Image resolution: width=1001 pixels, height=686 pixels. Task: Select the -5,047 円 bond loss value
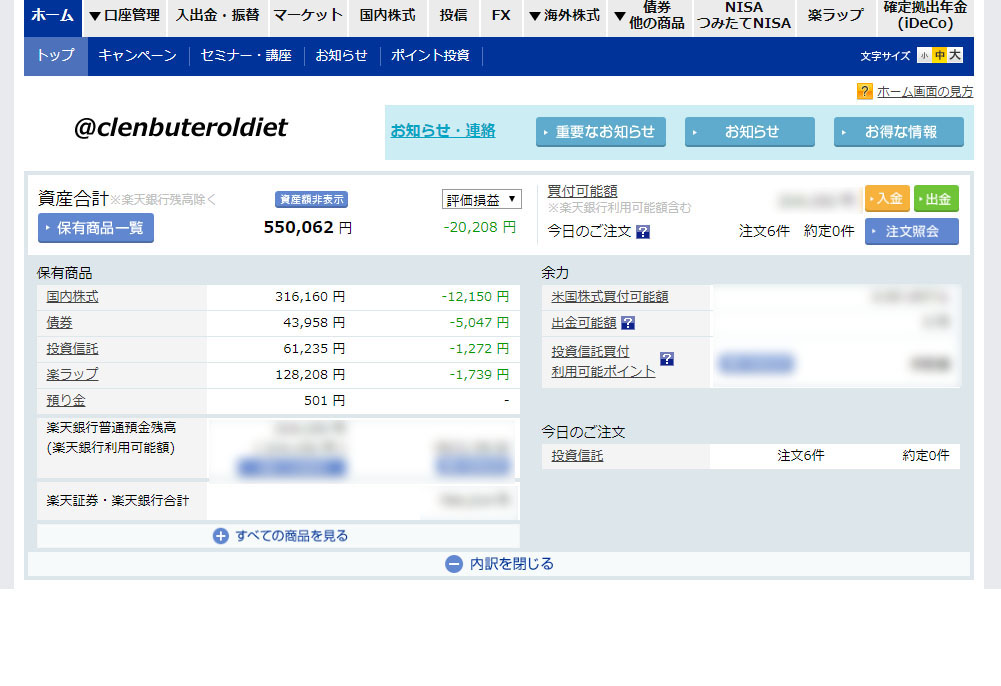tap(479, 323)
